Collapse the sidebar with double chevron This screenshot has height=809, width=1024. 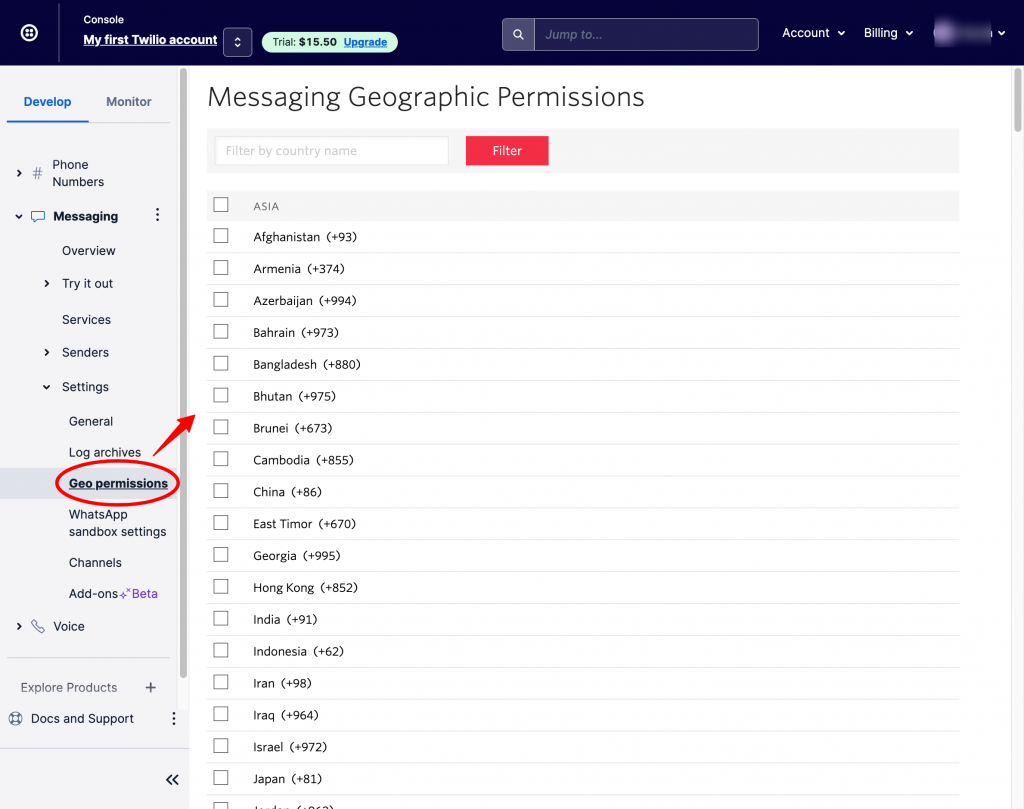click(172, 780)
